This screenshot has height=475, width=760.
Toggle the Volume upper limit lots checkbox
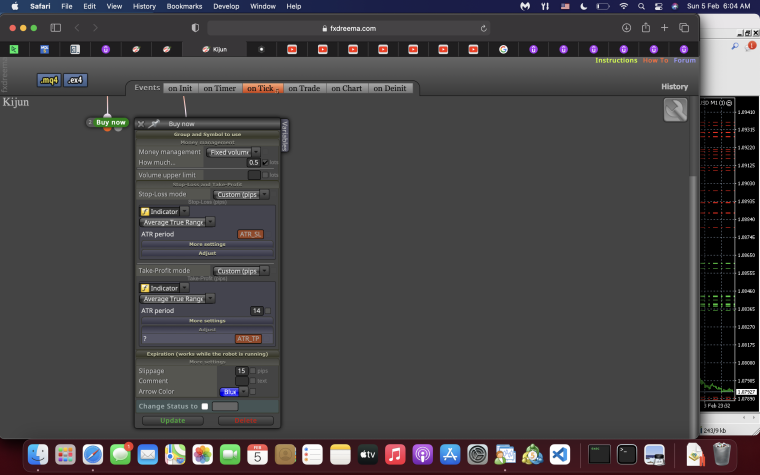pos(265,175)
